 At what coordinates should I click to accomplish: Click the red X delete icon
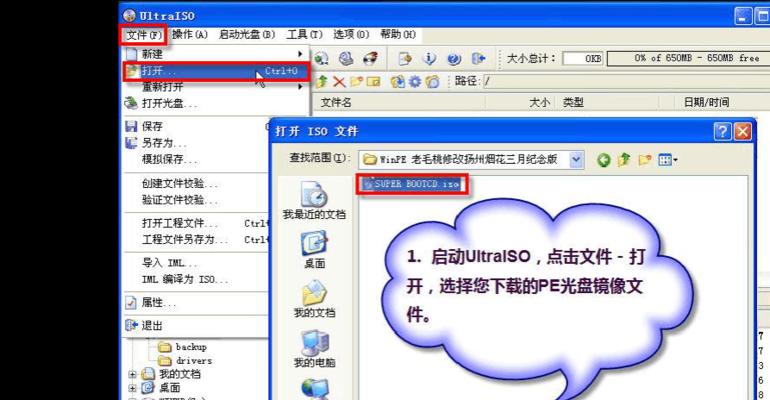(339, 81)
